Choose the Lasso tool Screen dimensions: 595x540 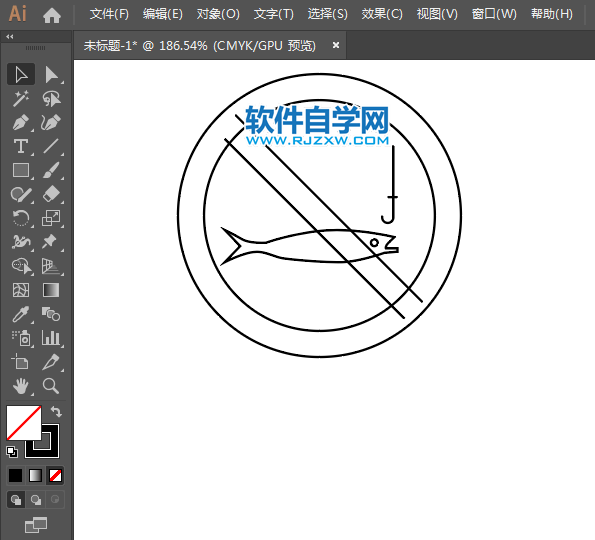[51, 98]
